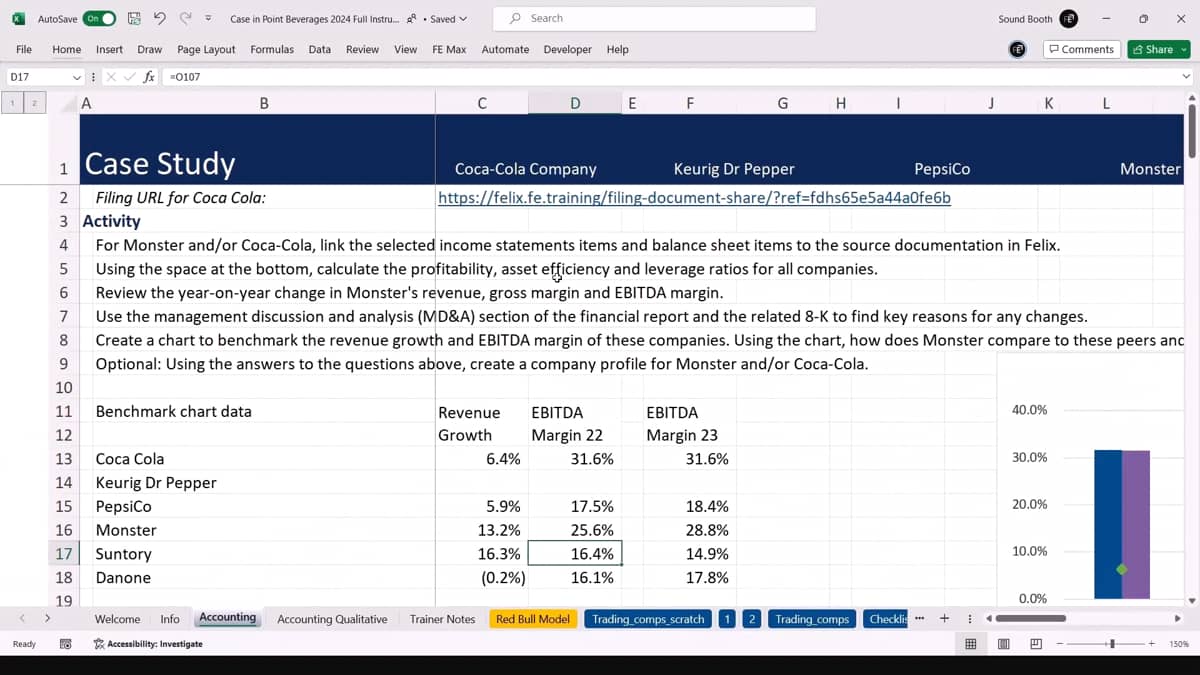Open the Comments pane
Image resolution: width=1200 pixels, height=675 pixels.
1082,49
